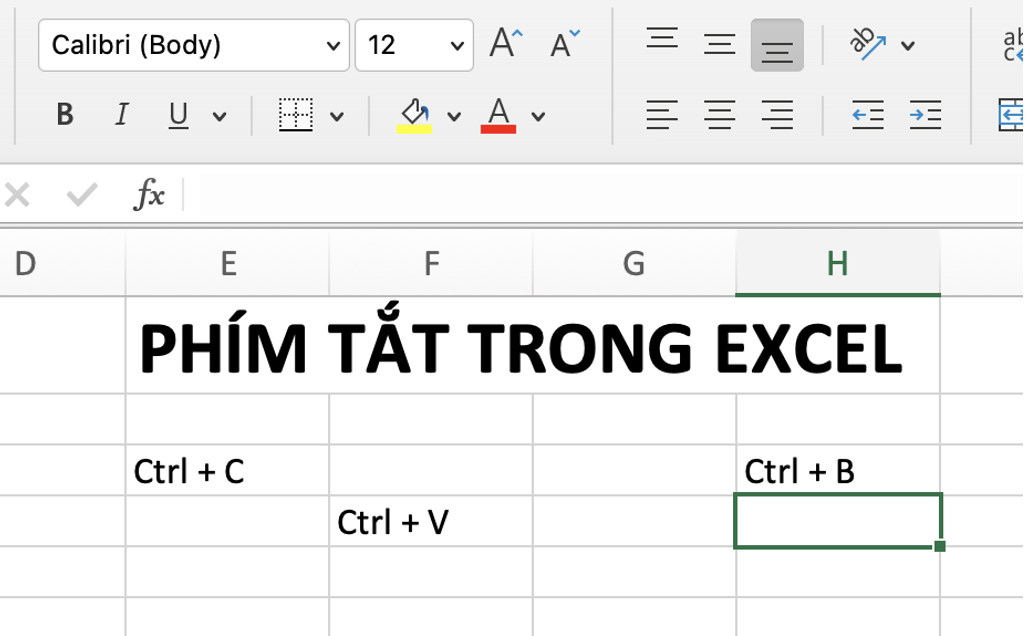1030x636 pixels.
Task: Click the Wrap Text icon
Action: coord(1014,45)
